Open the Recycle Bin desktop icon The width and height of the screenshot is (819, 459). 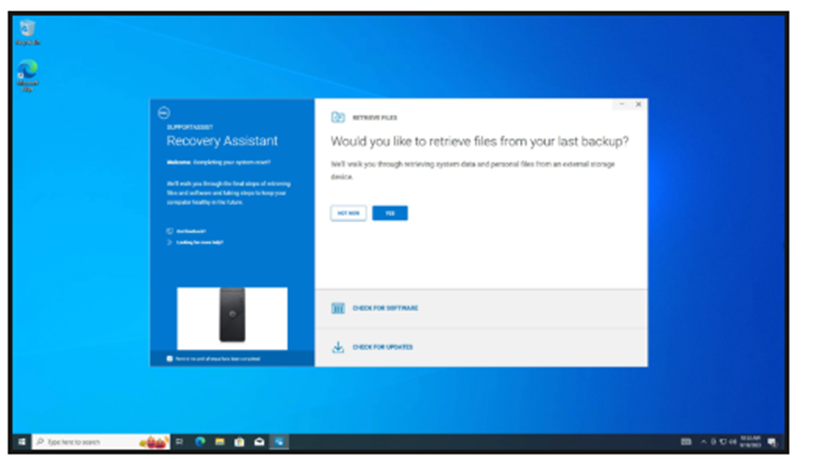click(27, 32)
